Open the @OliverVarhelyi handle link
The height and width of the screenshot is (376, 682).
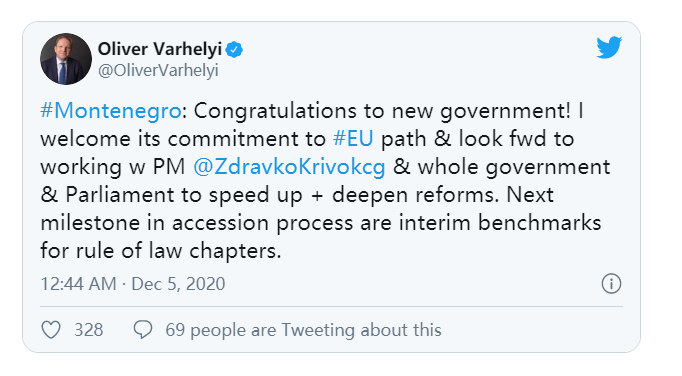(x=158, y=70)
